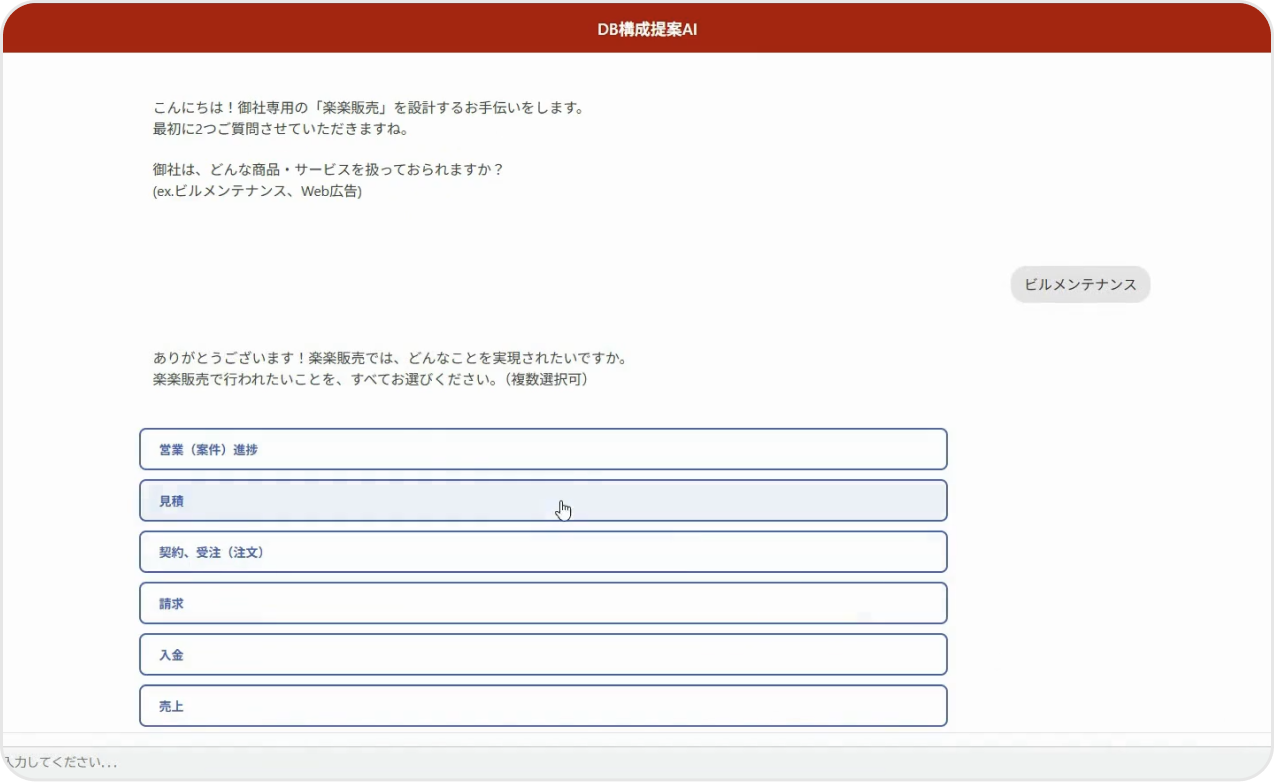
Task: Choose 契約、受注（注文） option
Action: point(543,552)
